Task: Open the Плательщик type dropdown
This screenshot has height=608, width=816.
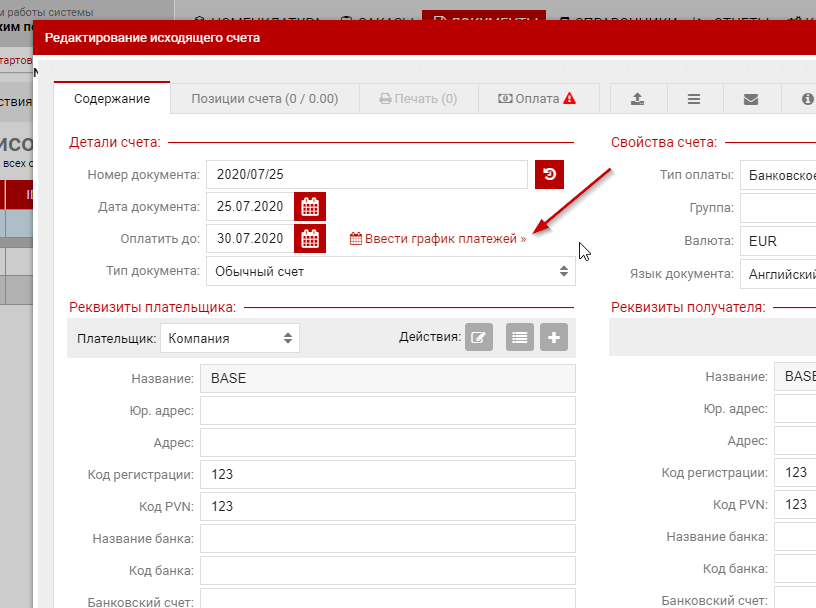Action: point(230,338)
